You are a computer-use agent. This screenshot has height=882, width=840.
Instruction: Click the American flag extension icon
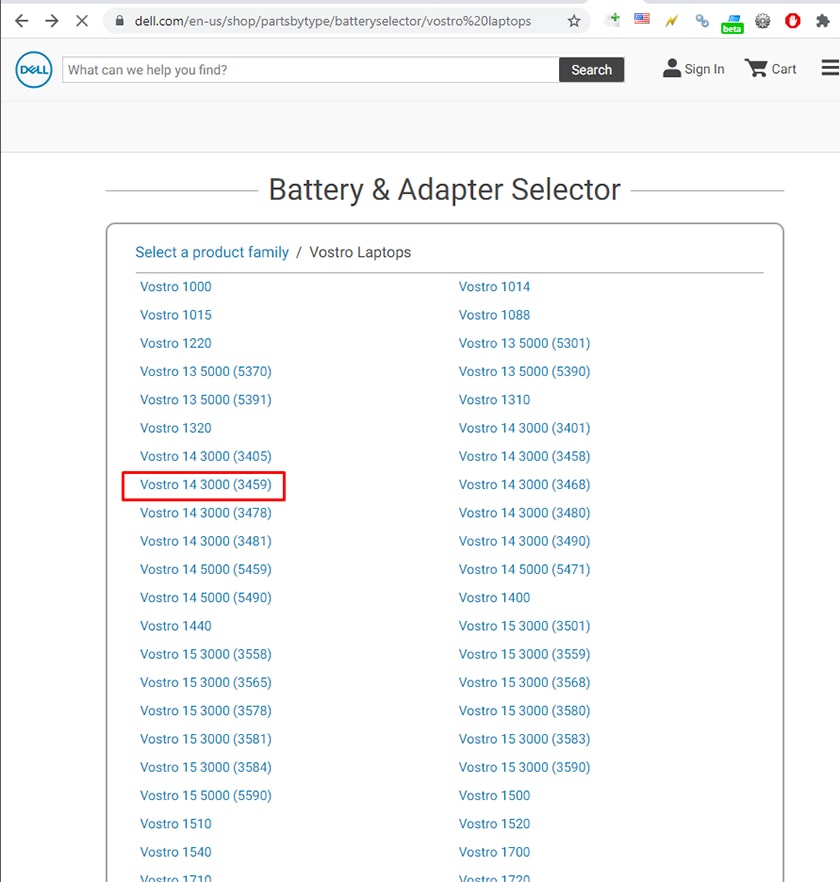point(641,17)
